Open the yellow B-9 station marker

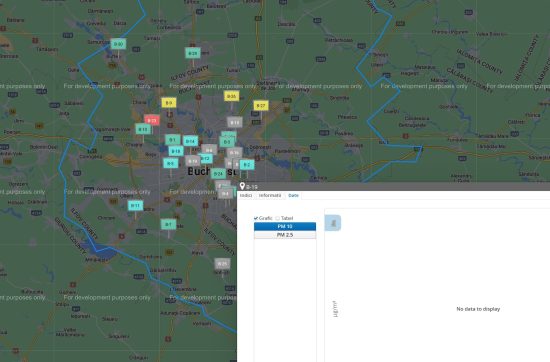coord(169,103)
